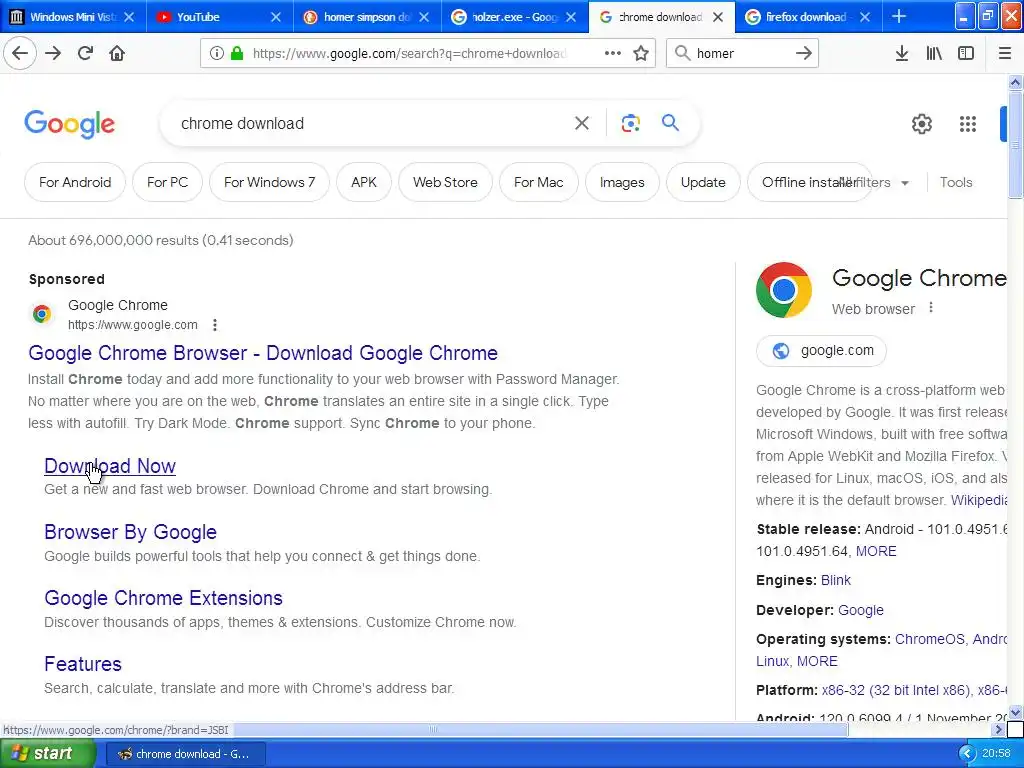
Task: Select the For Android filter chip
Action: click(75, 182)
